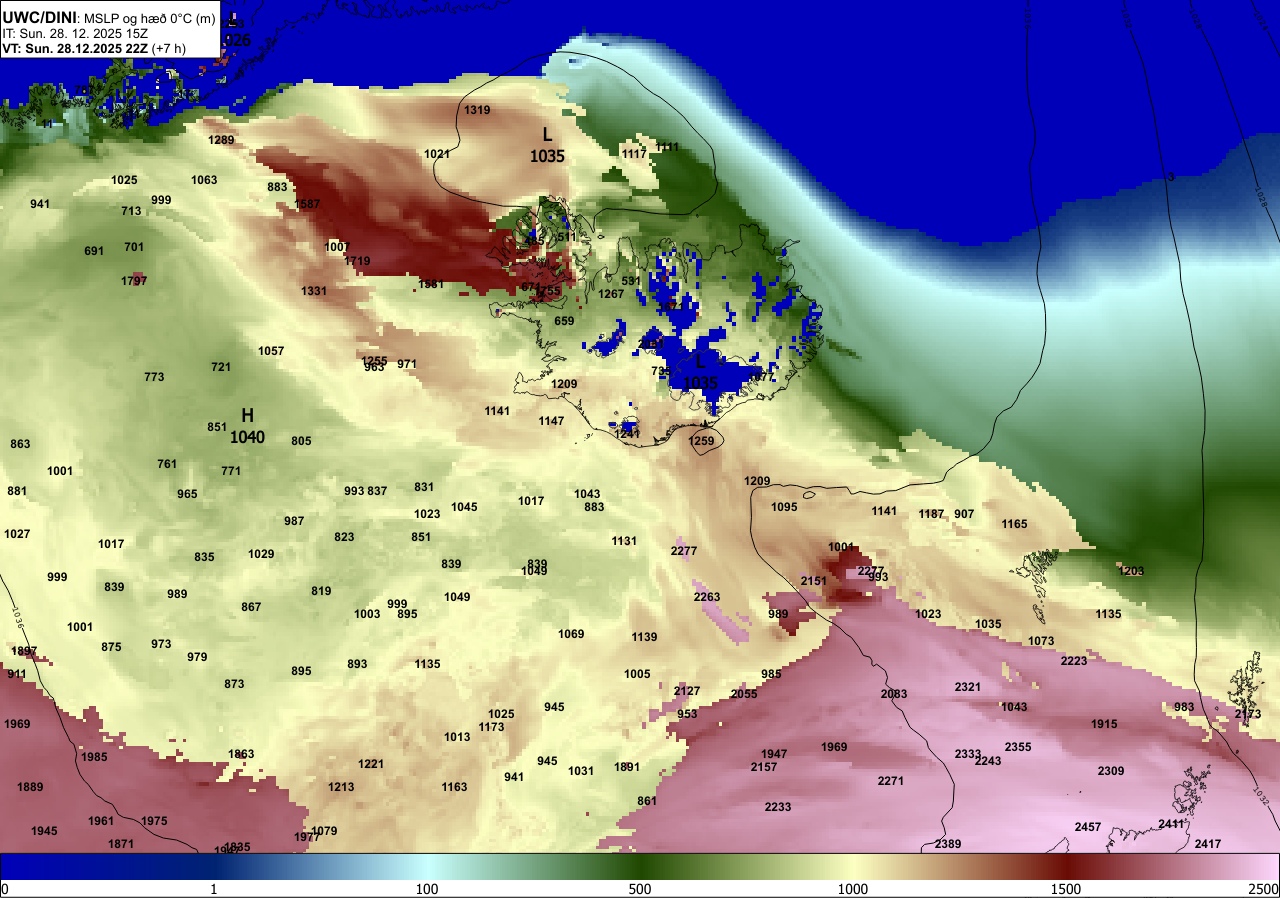Click the colorbar tick label 100
Image resolution: width=1280 pixels, height=898 pixels.
point(427,889)
